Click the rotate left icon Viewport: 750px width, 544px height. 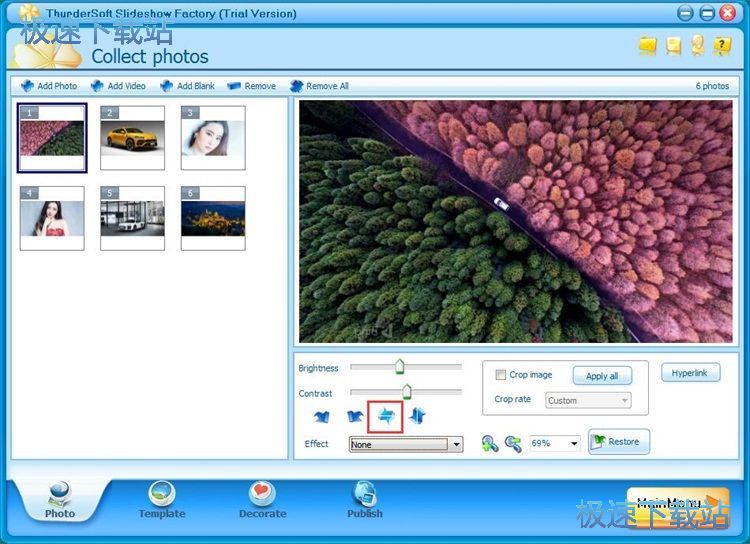tap(321, 416)
